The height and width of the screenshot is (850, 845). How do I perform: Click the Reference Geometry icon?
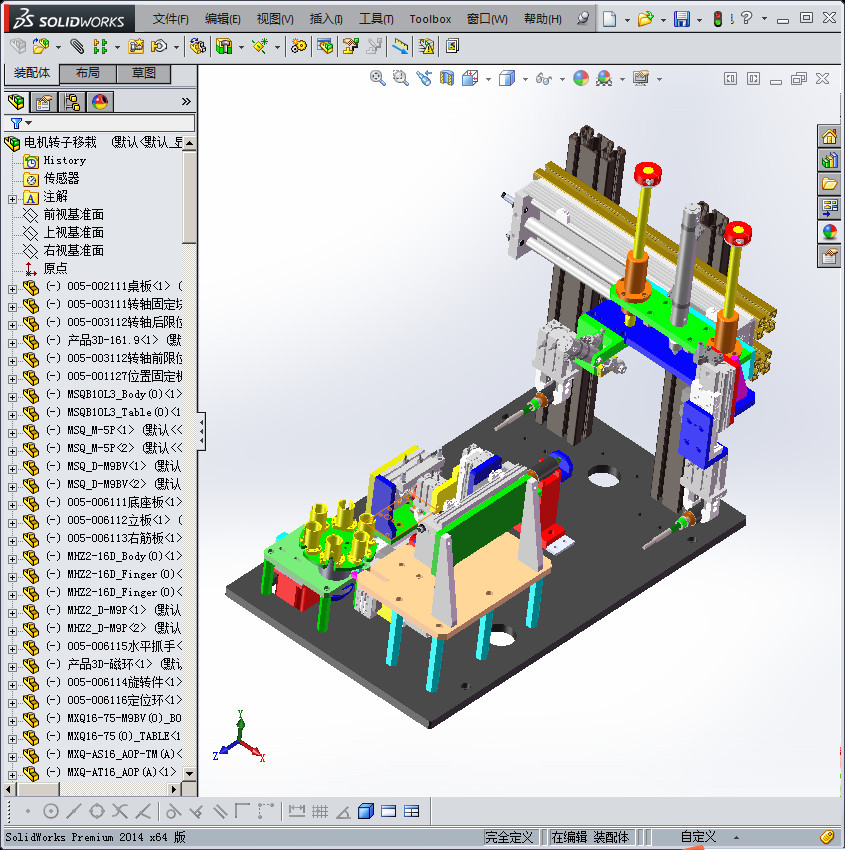coord(260,46)
